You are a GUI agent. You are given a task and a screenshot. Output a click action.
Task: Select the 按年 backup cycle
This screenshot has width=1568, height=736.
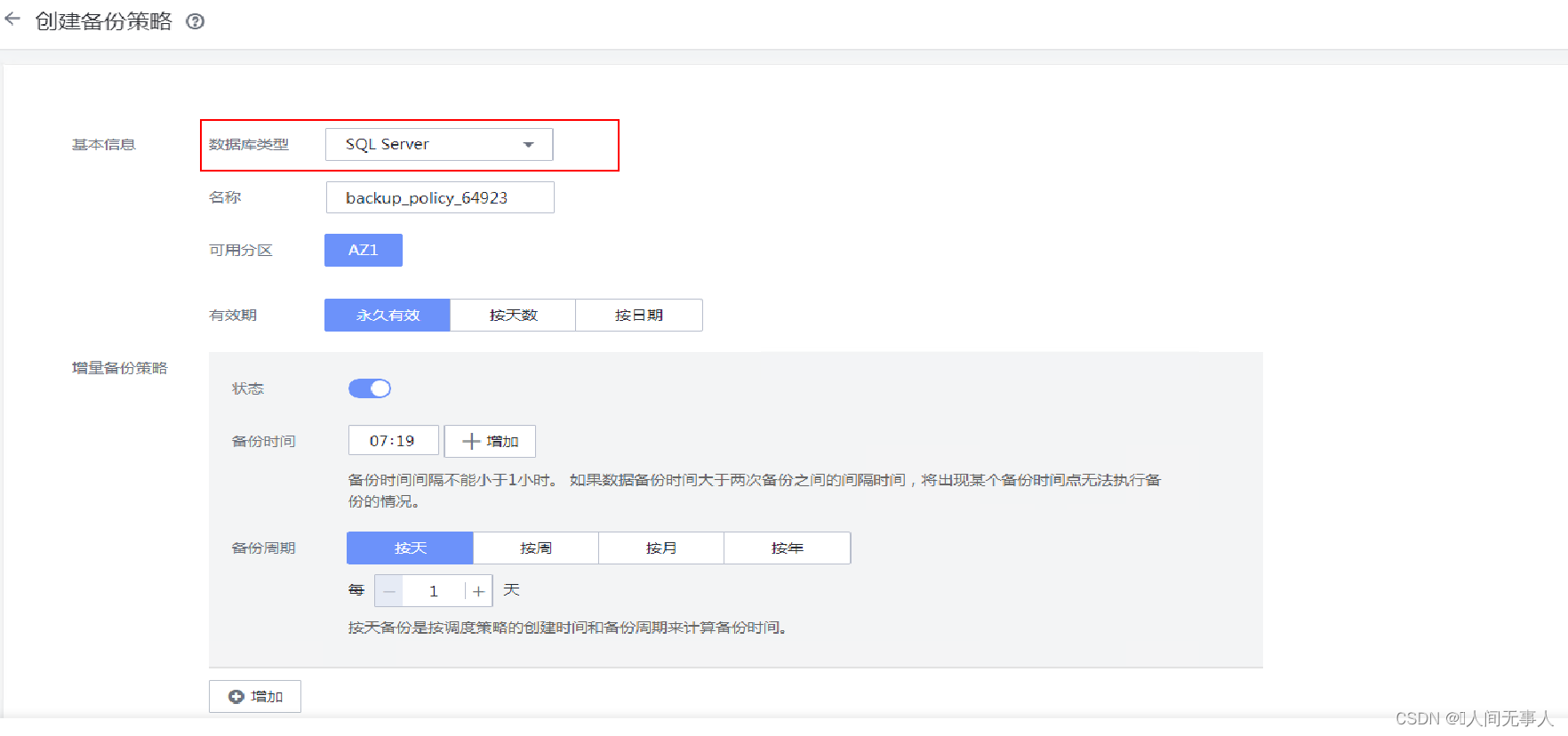pos(788,548)
